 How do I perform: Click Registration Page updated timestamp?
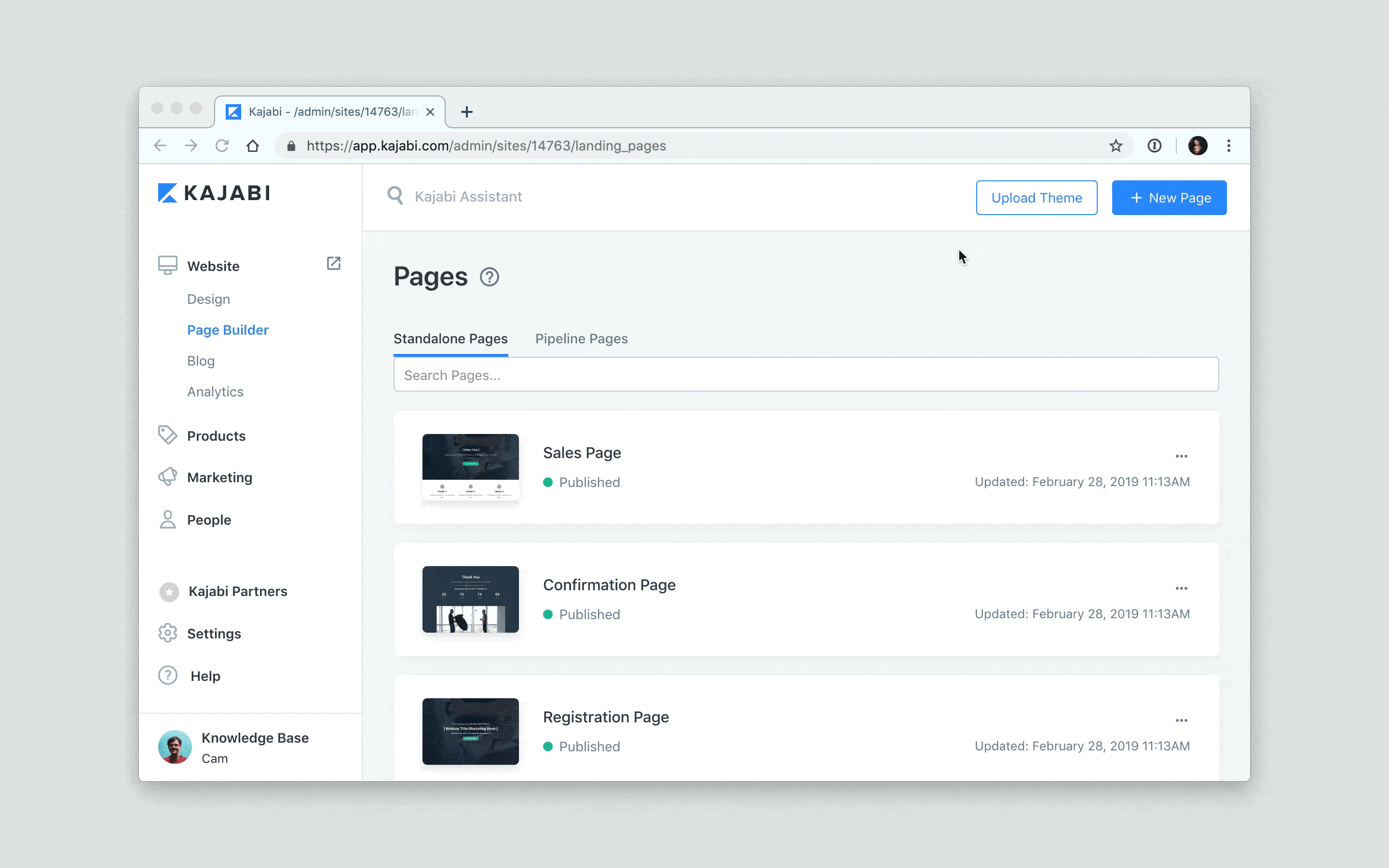(1082, 746)
